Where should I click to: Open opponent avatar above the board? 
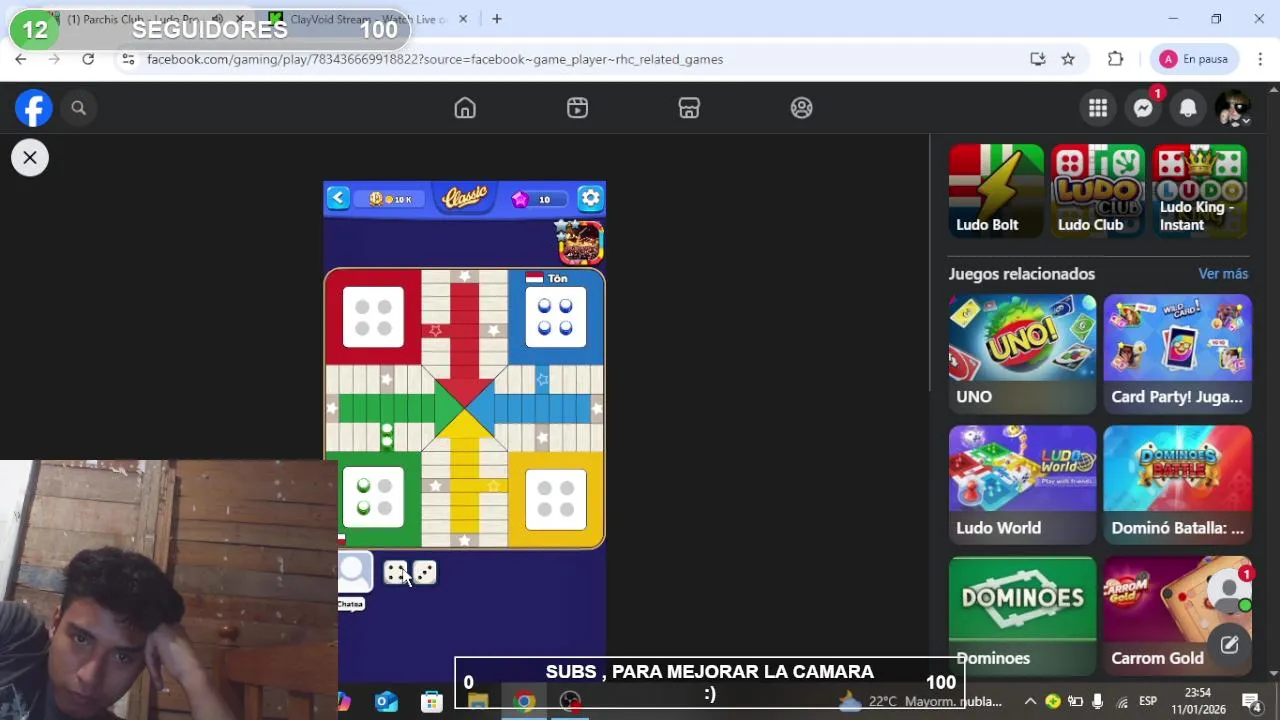pos(580,243)
